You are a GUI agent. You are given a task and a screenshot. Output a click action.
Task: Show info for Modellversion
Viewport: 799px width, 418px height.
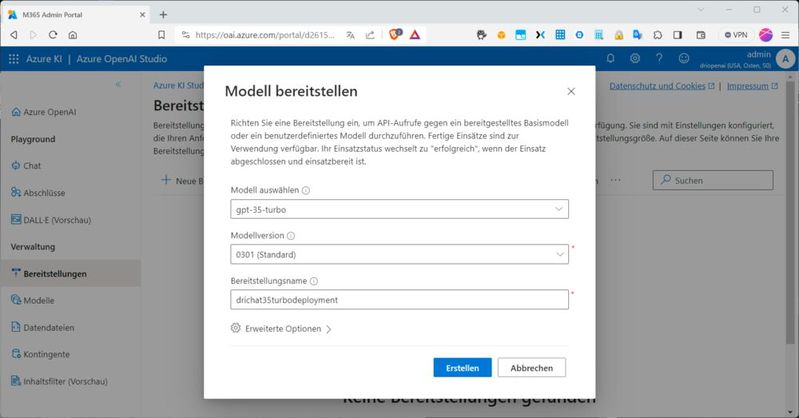(291, 236)
